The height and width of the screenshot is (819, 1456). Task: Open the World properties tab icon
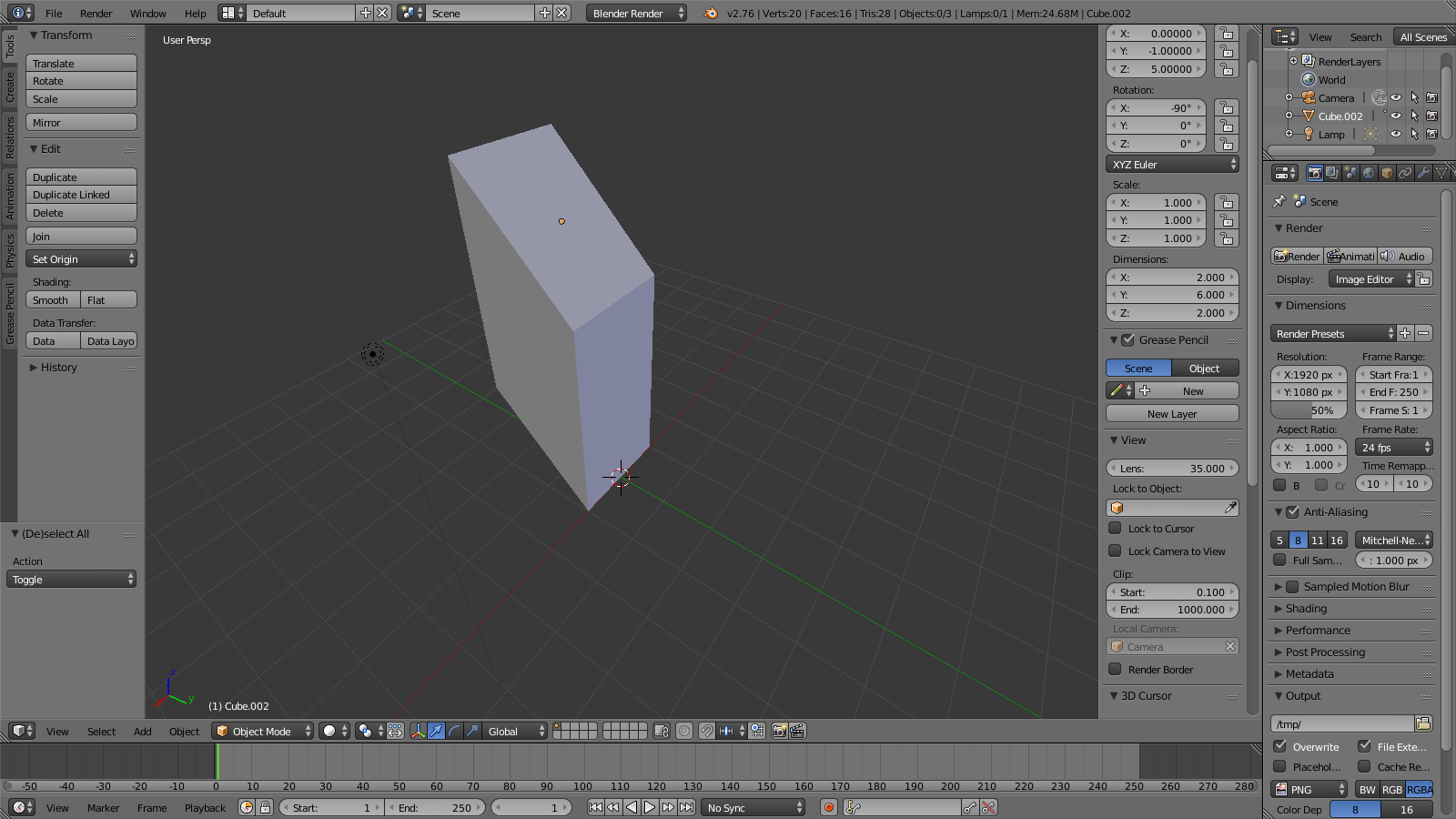(1369, 173)
